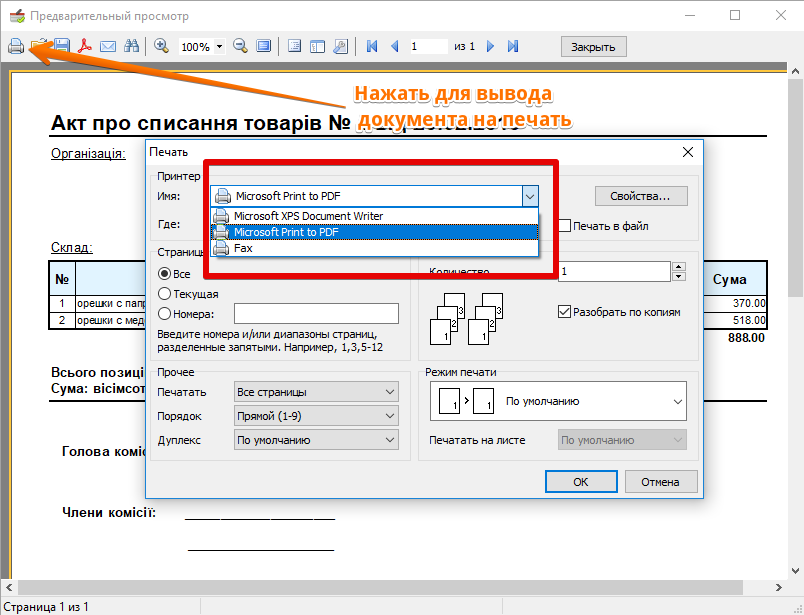The width and height of the screenshot is (804, 615).
Task: Switch to full screen view icon
Action: pos(264,46)
